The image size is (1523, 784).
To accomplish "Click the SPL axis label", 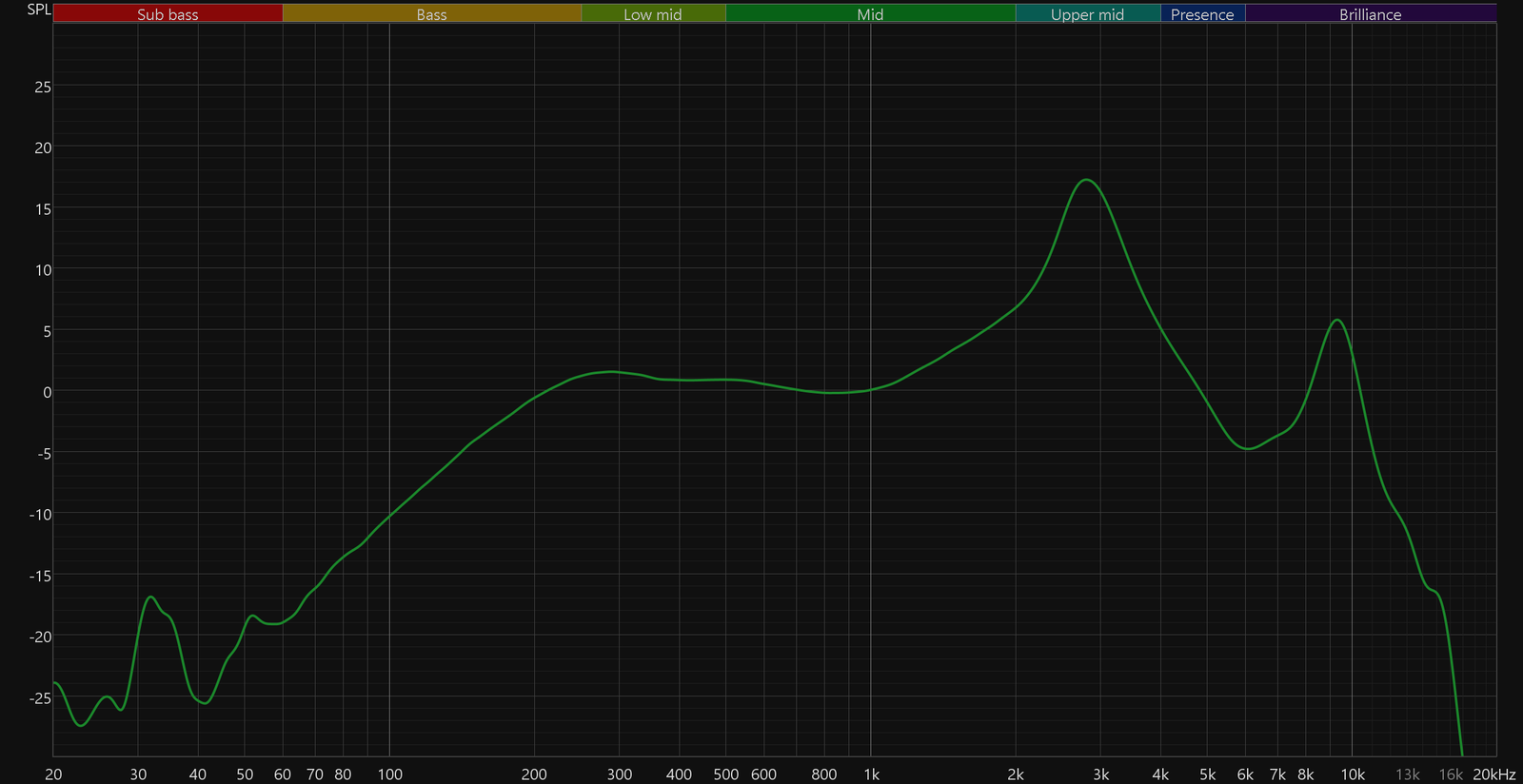I will 39,10.
